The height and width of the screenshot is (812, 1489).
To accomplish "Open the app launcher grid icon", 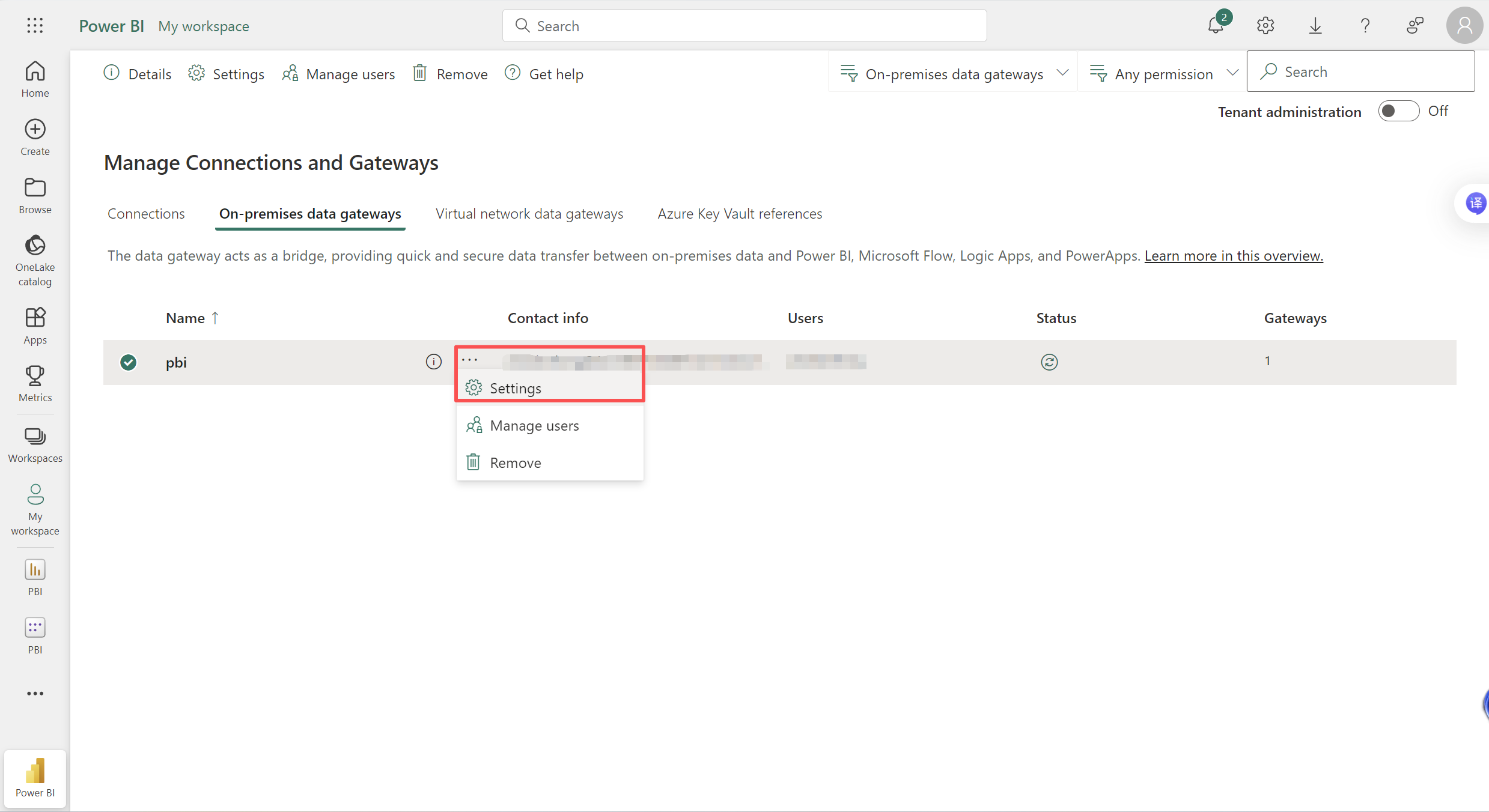I will 35,26.
